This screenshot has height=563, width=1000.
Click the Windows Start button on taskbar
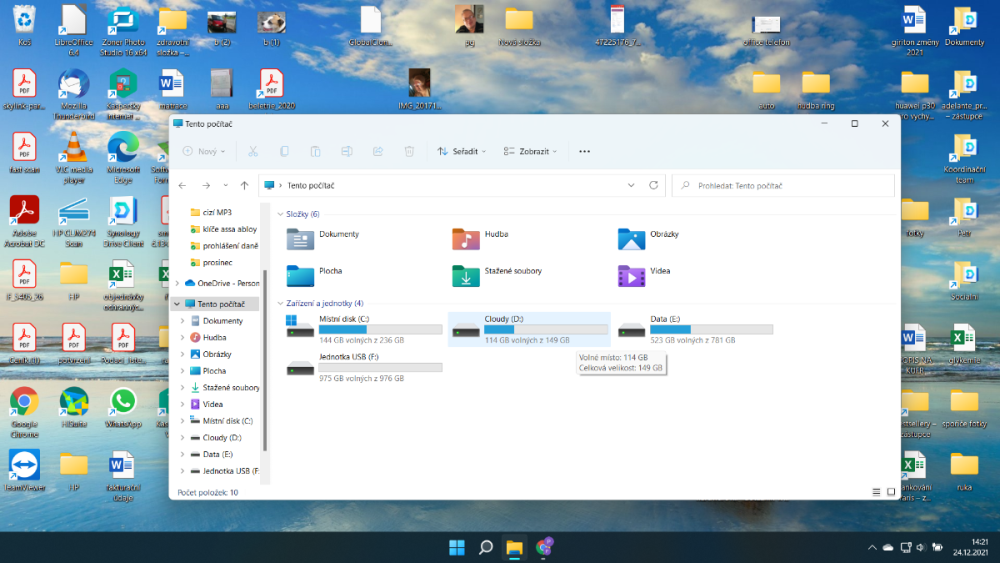[x=457, y=547]
